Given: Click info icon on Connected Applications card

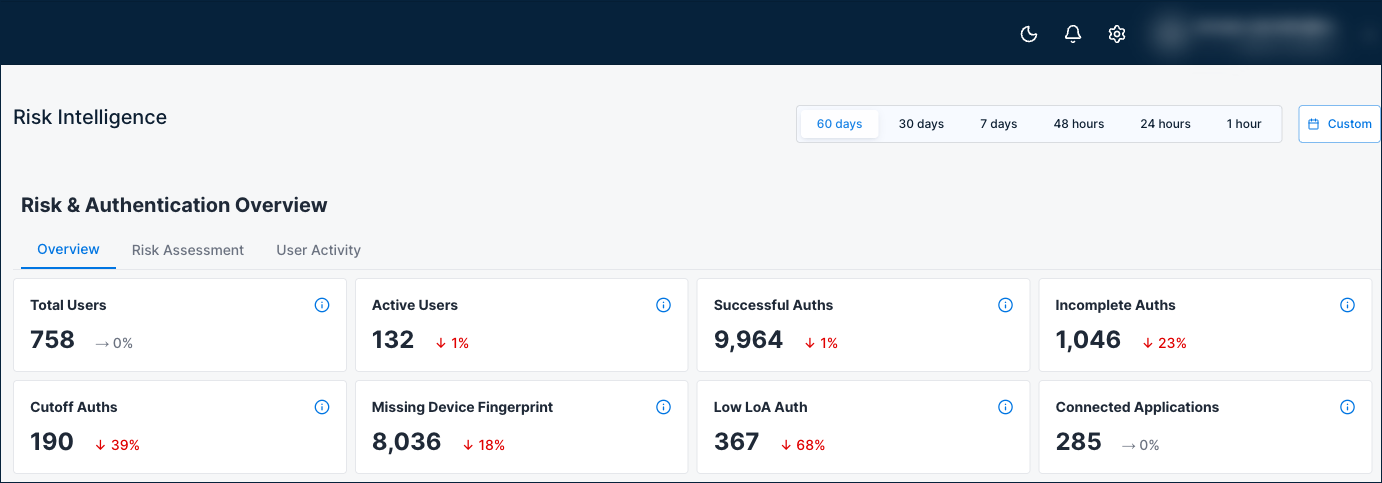Looking at the screenshot, I should (x=1347, y=407).
